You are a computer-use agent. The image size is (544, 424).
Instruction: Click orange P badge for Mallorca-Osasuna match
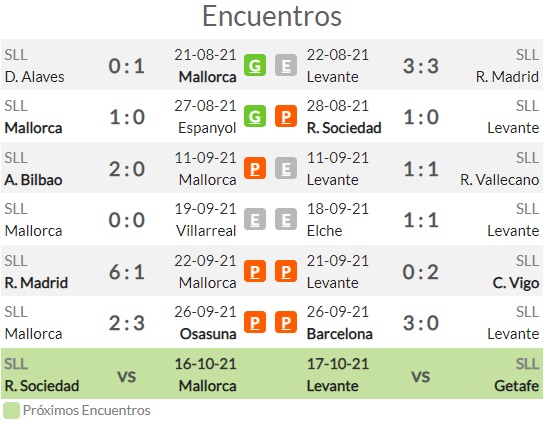[x=255, y=322]
